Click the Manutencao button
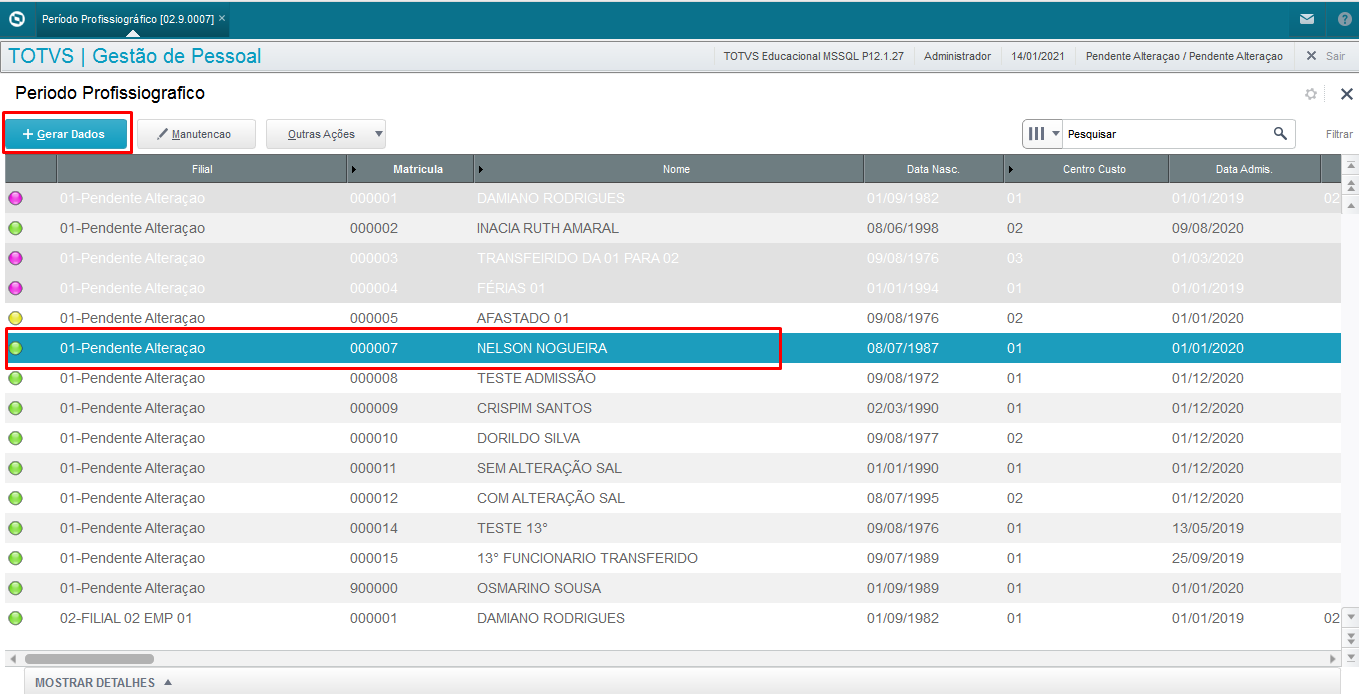1359x694 pixels. tap(196, 134)
